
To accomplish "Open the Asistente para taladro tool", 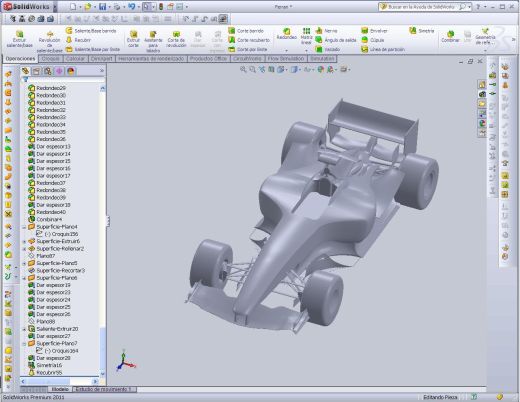I will pos(153,41).
